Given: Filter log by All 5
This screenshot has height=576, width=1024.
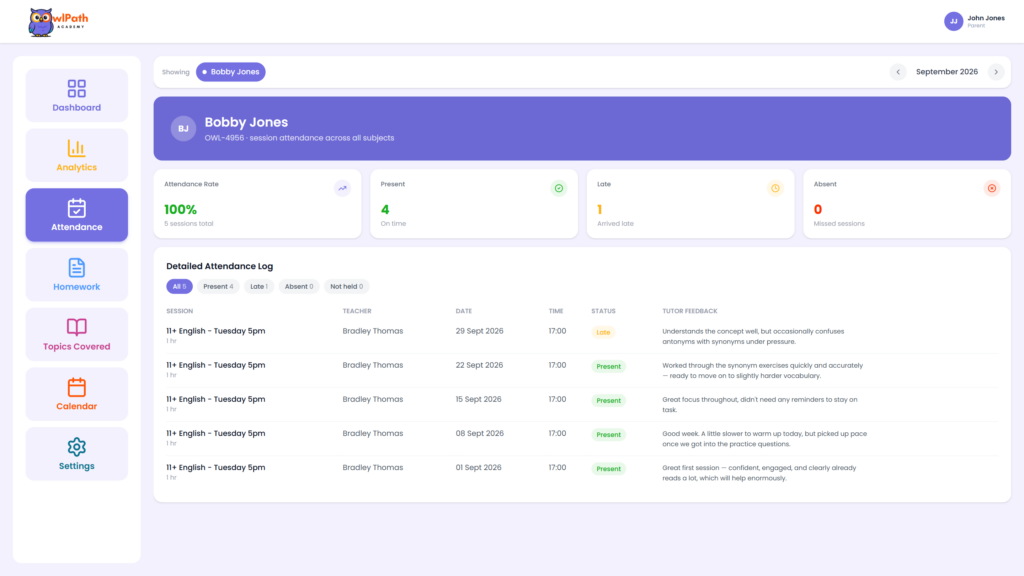Looking at the screenshot, I should [179, 287].
